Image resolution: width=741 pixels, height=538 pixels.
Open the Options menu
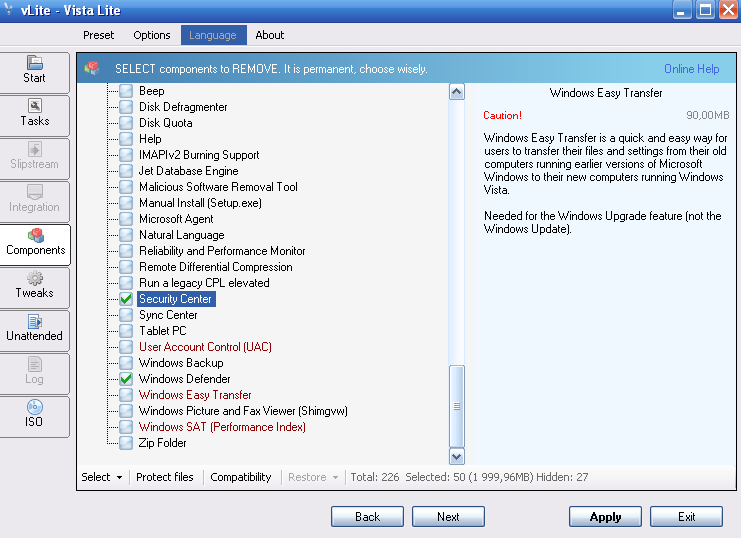tap(152, 35)
